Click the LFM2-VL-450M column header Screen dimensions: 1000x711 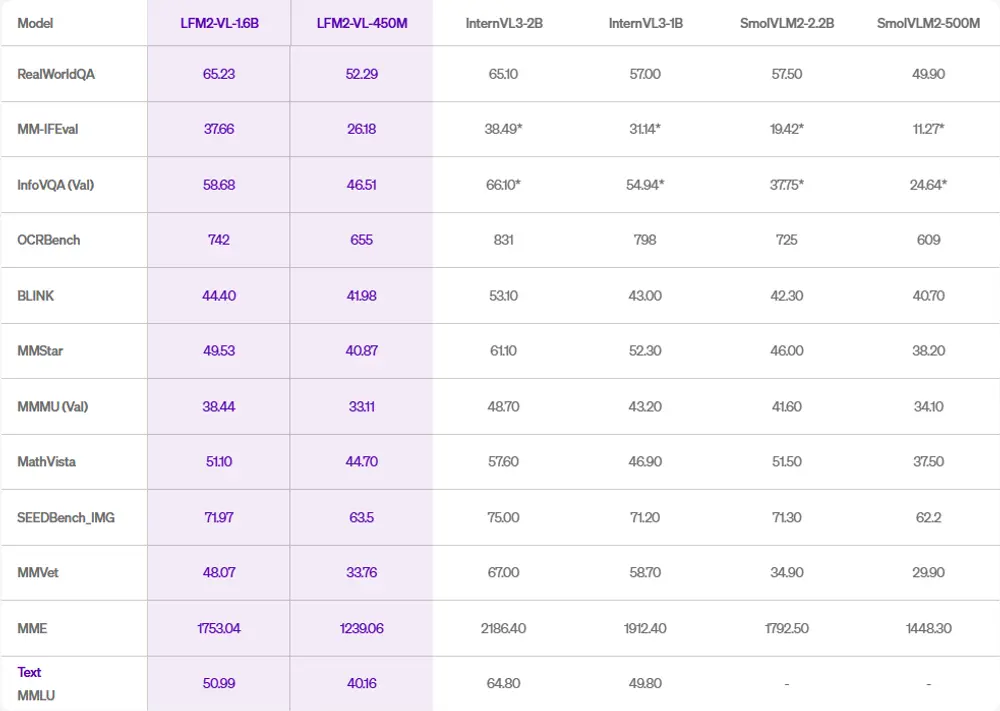coord(361,23)
